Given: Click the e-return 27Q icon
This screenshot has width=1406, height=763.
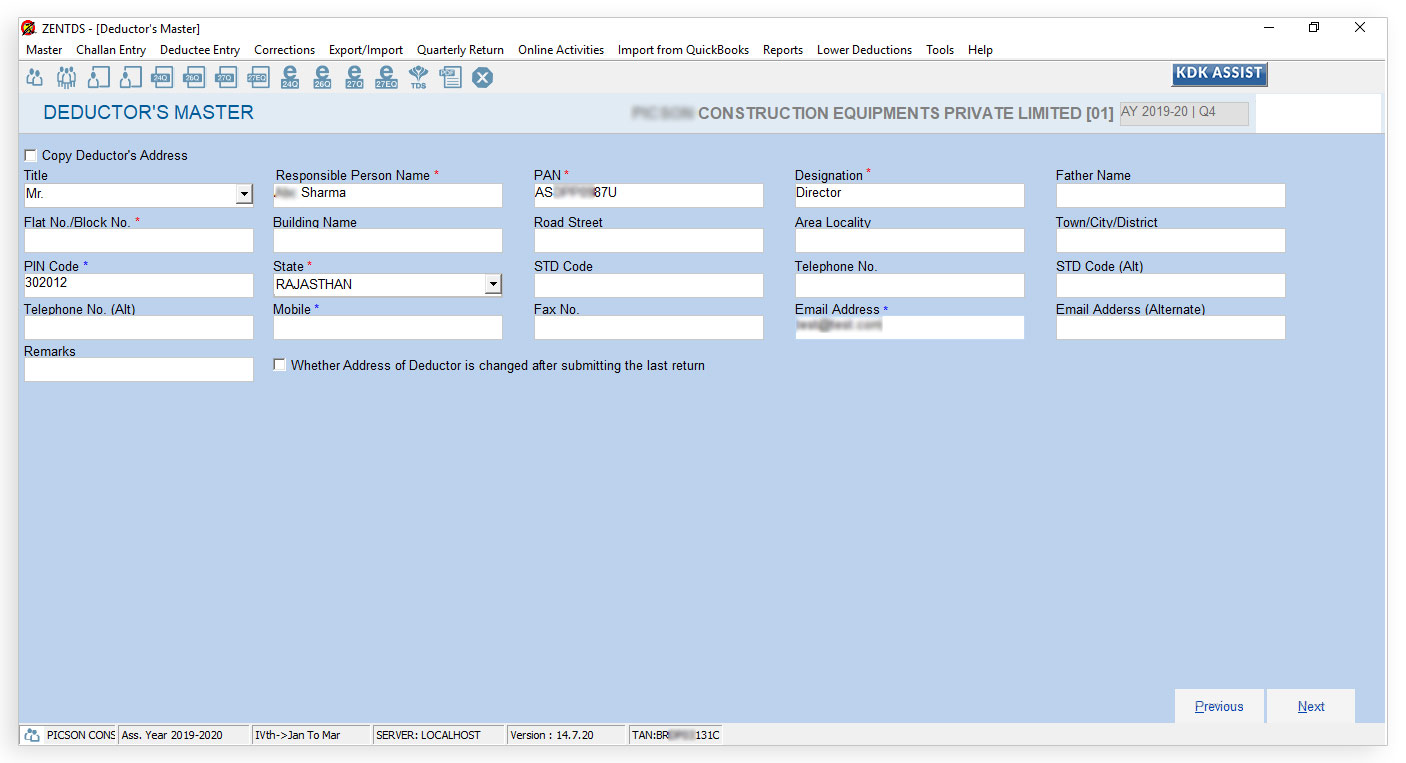Looking at the screenshot, I should (354, 77).
